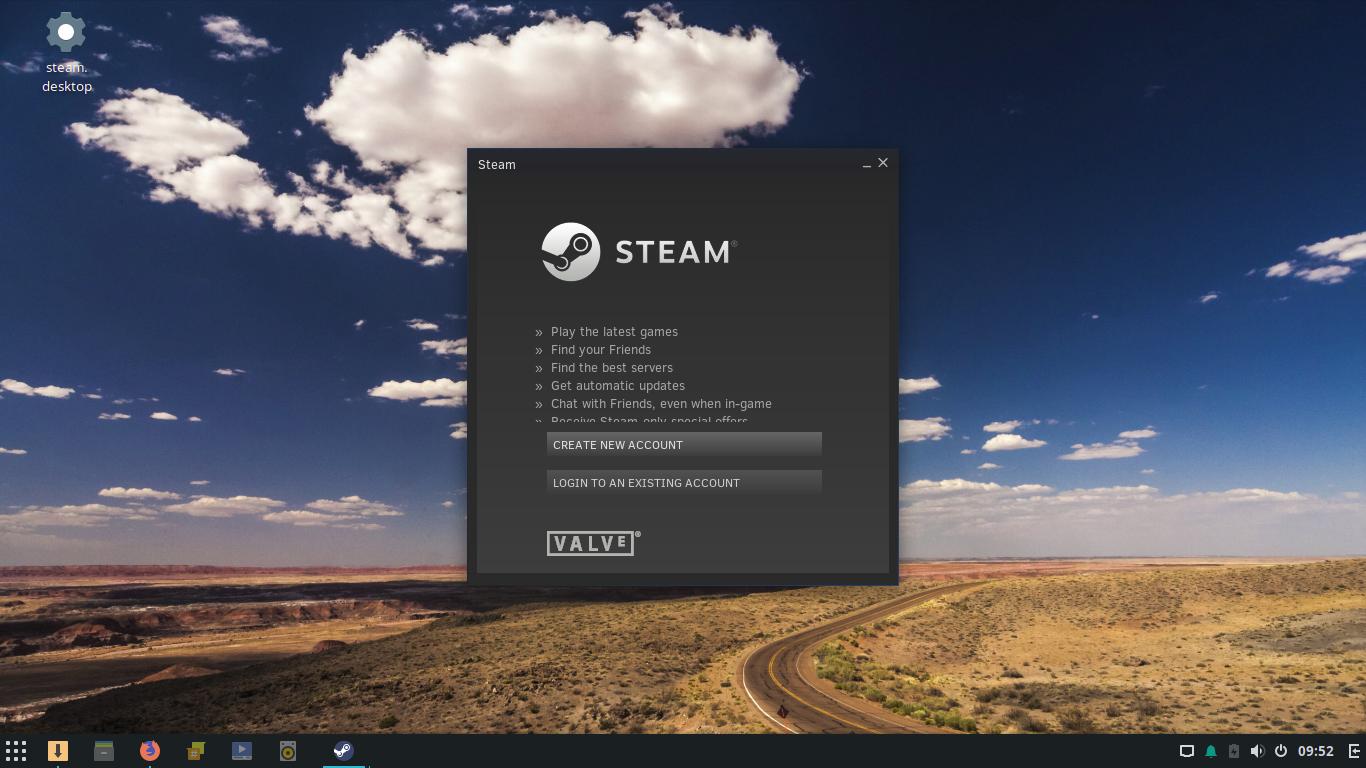Image resolution: width=1366 pixels, height=768 pixels.
Task: Create a new Steam account
Action: coord(684,445)
